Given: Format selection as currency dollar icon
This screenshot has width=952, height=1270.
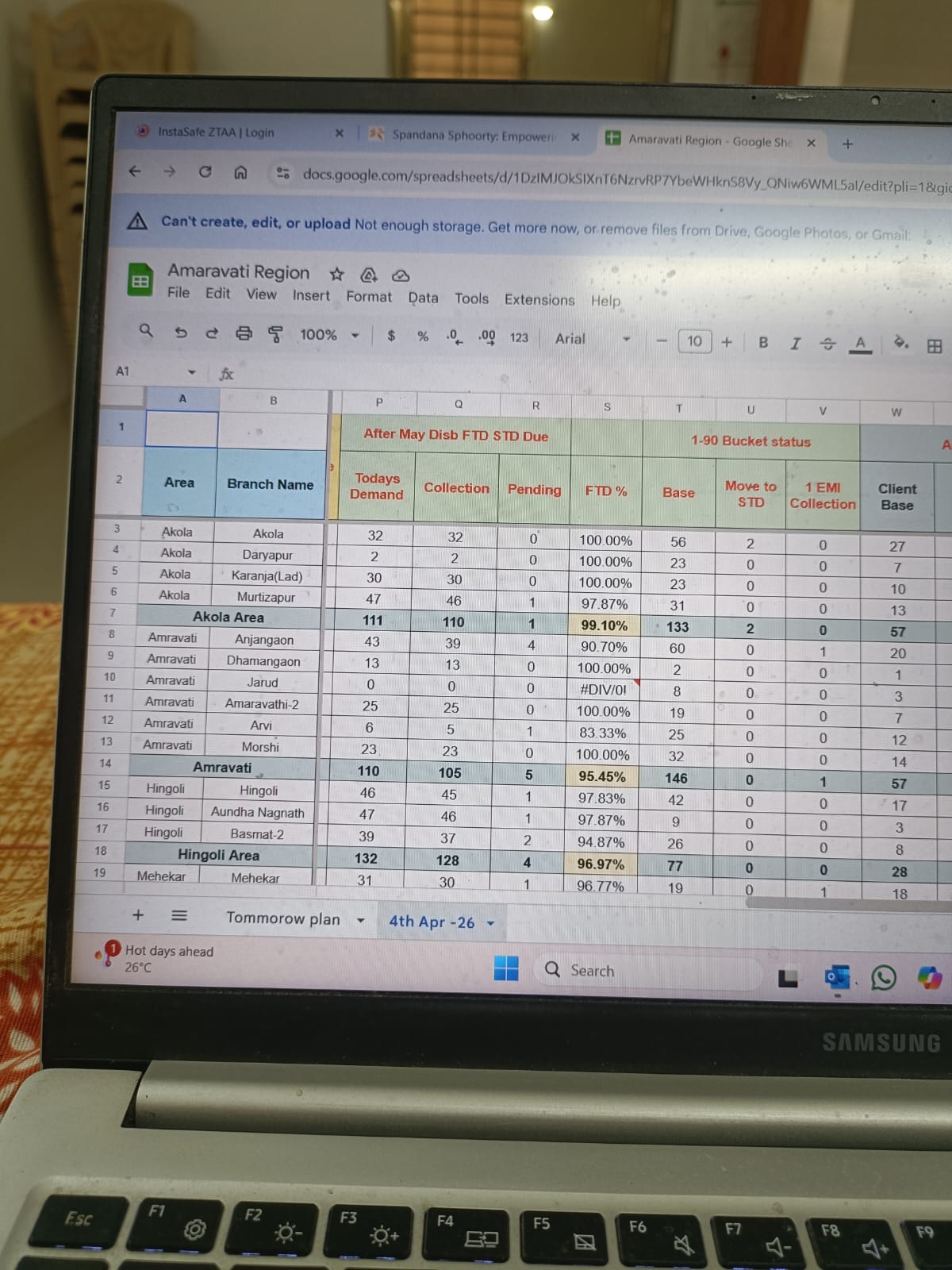Looking at the screenshot, I should (x=391, y=336).
